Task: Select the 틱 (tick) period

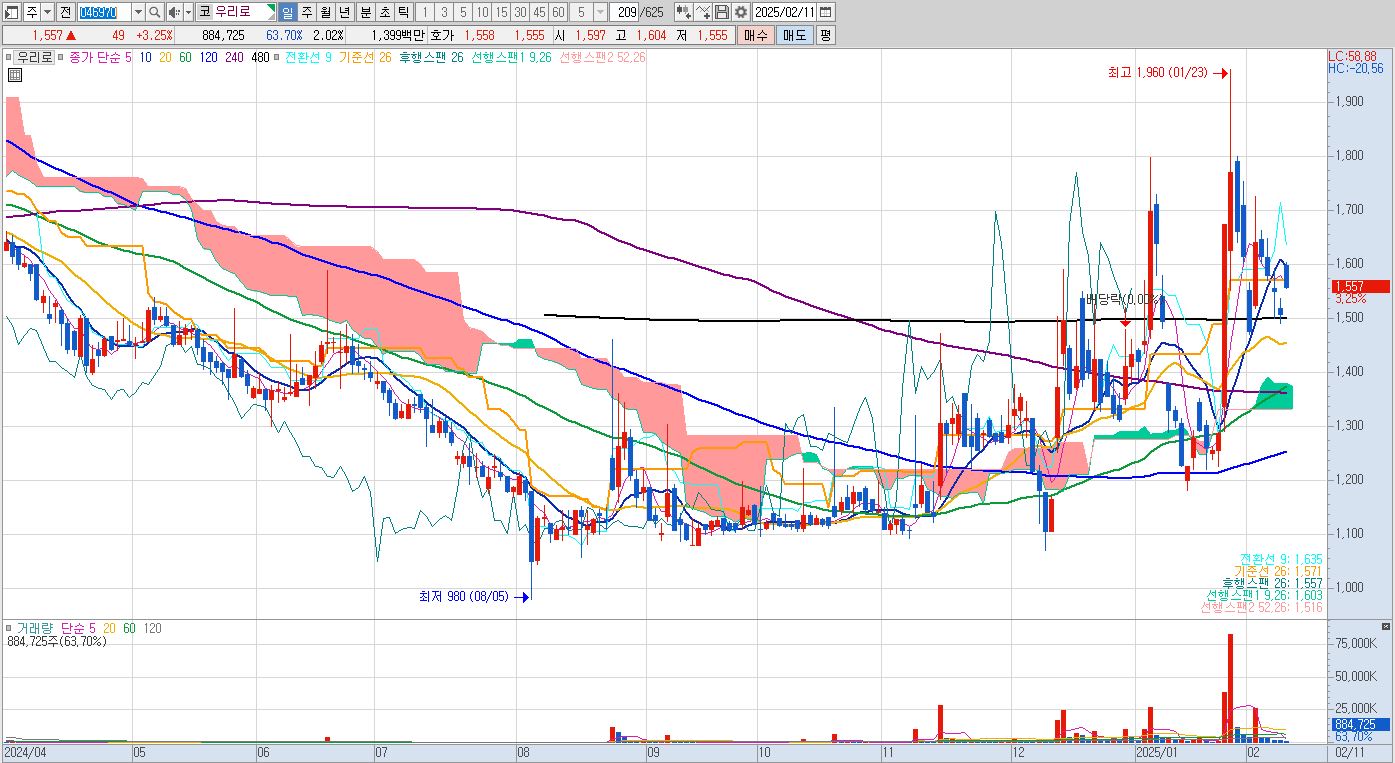Action: point(402,12)
